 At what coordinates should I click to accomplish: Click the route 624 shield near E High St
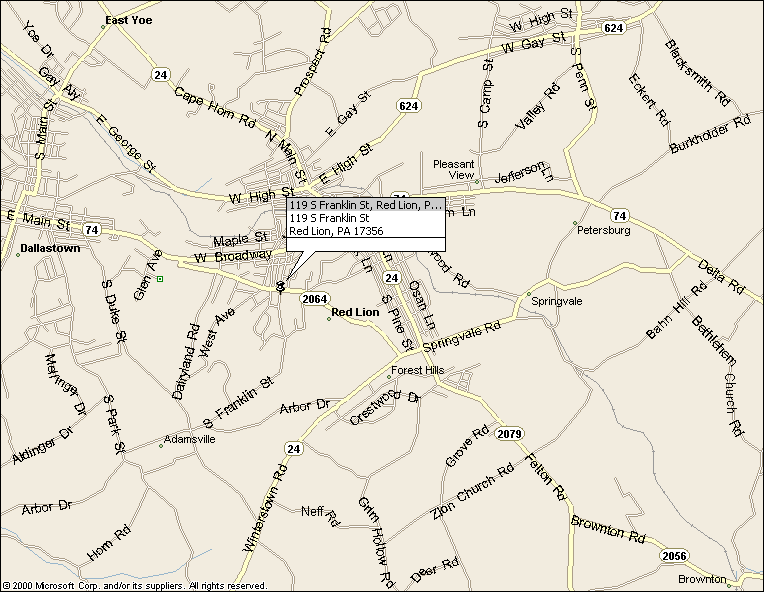point(408,106)
